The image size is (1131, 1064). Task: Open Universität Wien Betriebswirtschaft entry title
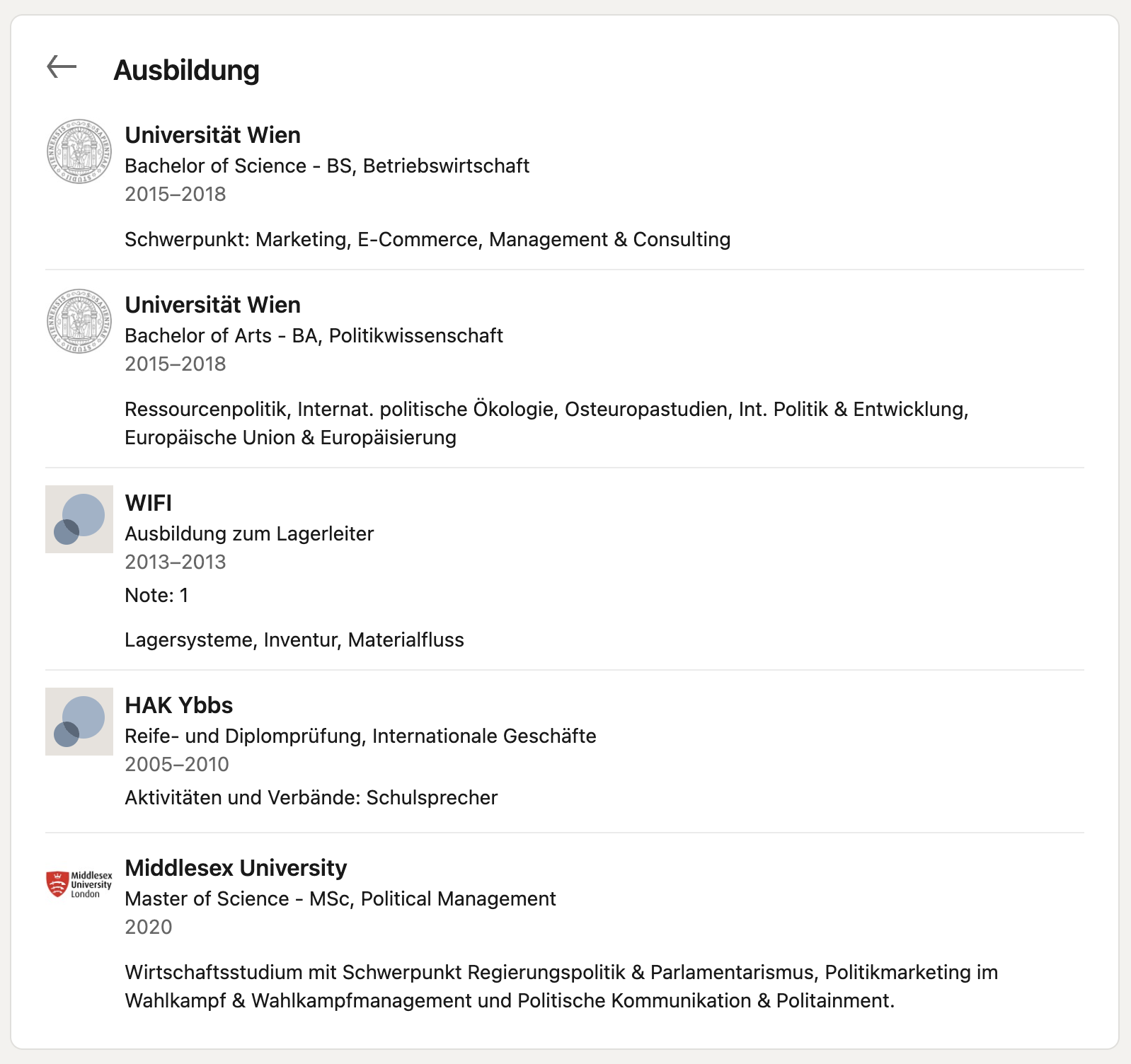[x=213, y=135]
